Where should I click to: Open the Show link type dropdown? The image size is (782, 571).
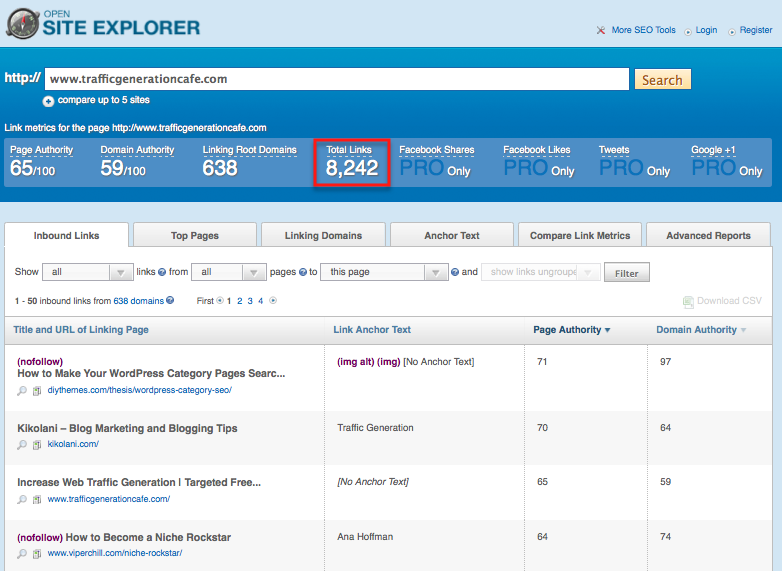[x=88, y=272]
